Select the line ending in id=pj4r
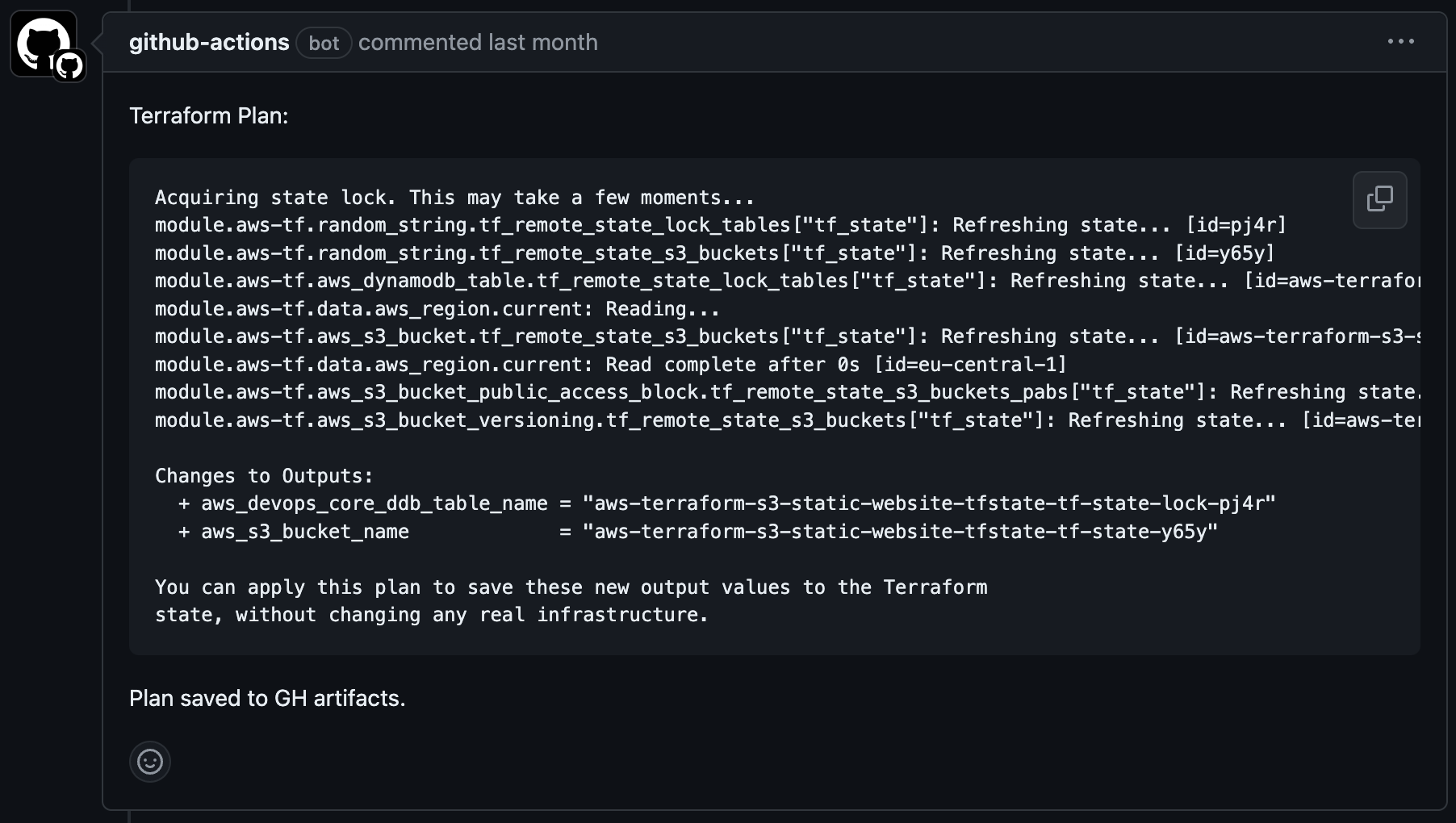 tap(721, 225)
